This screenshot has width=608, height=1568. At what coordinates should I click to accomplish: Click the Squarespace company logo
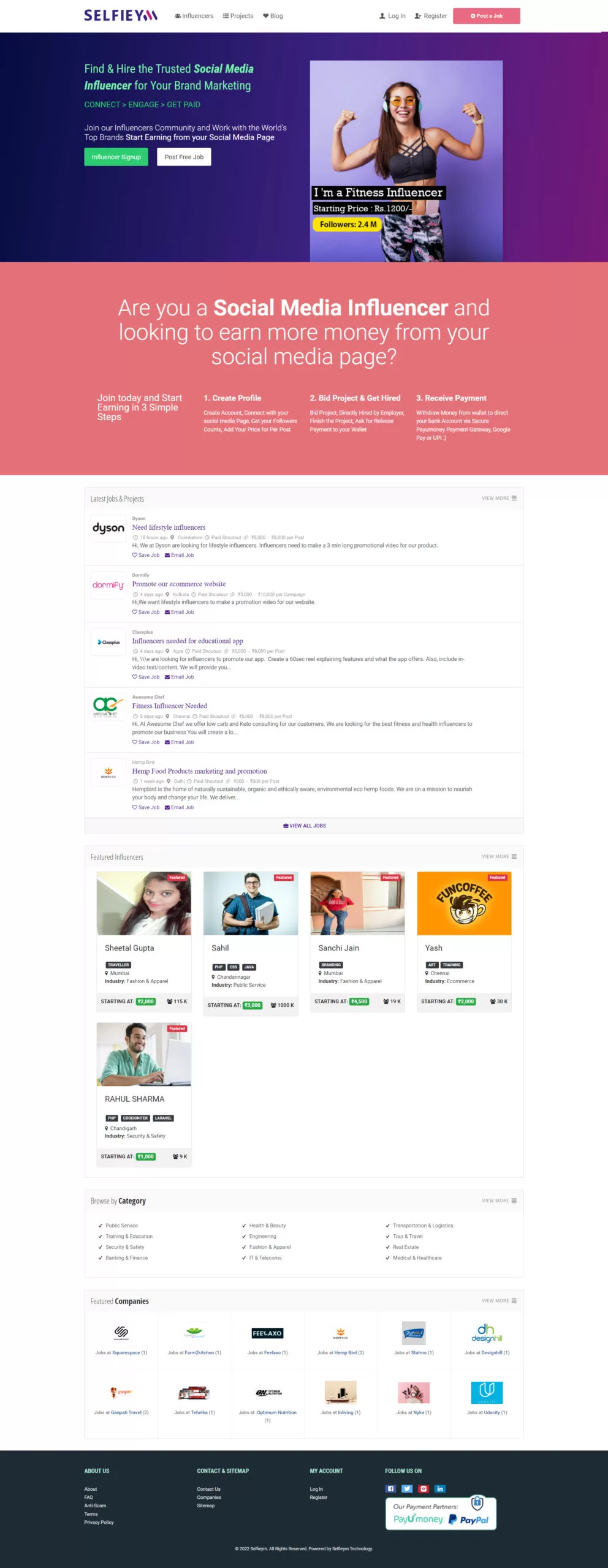pos(121,1333)
